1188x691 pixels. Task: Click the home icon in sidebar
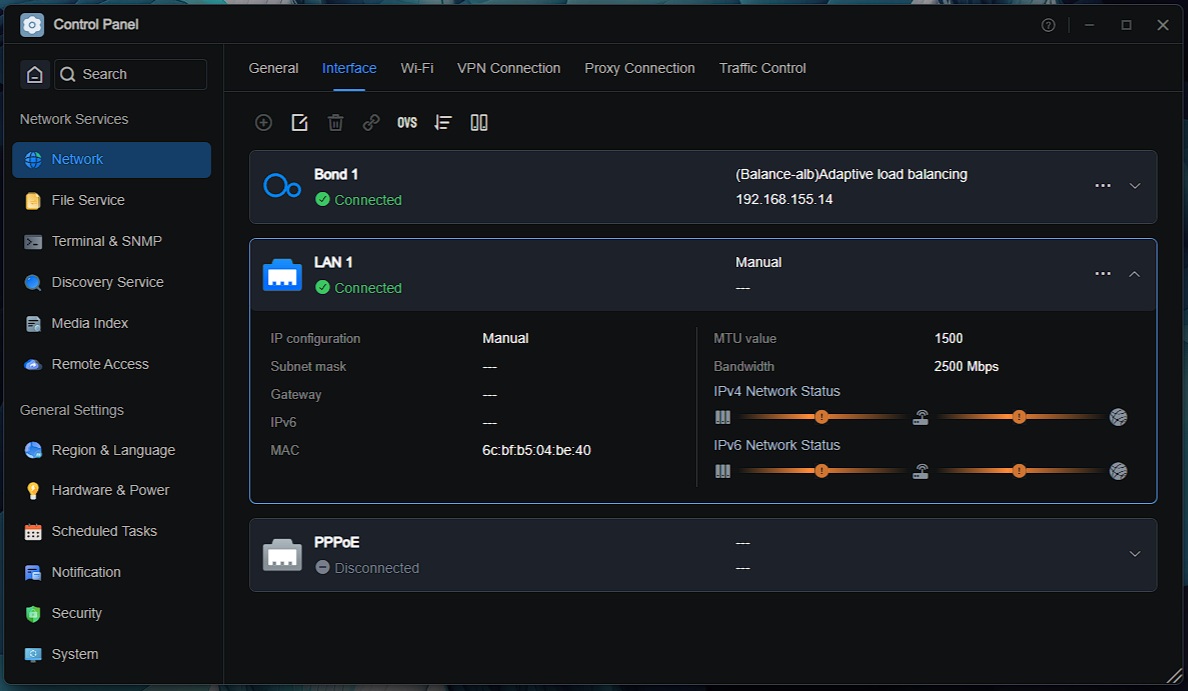point(35,74)
